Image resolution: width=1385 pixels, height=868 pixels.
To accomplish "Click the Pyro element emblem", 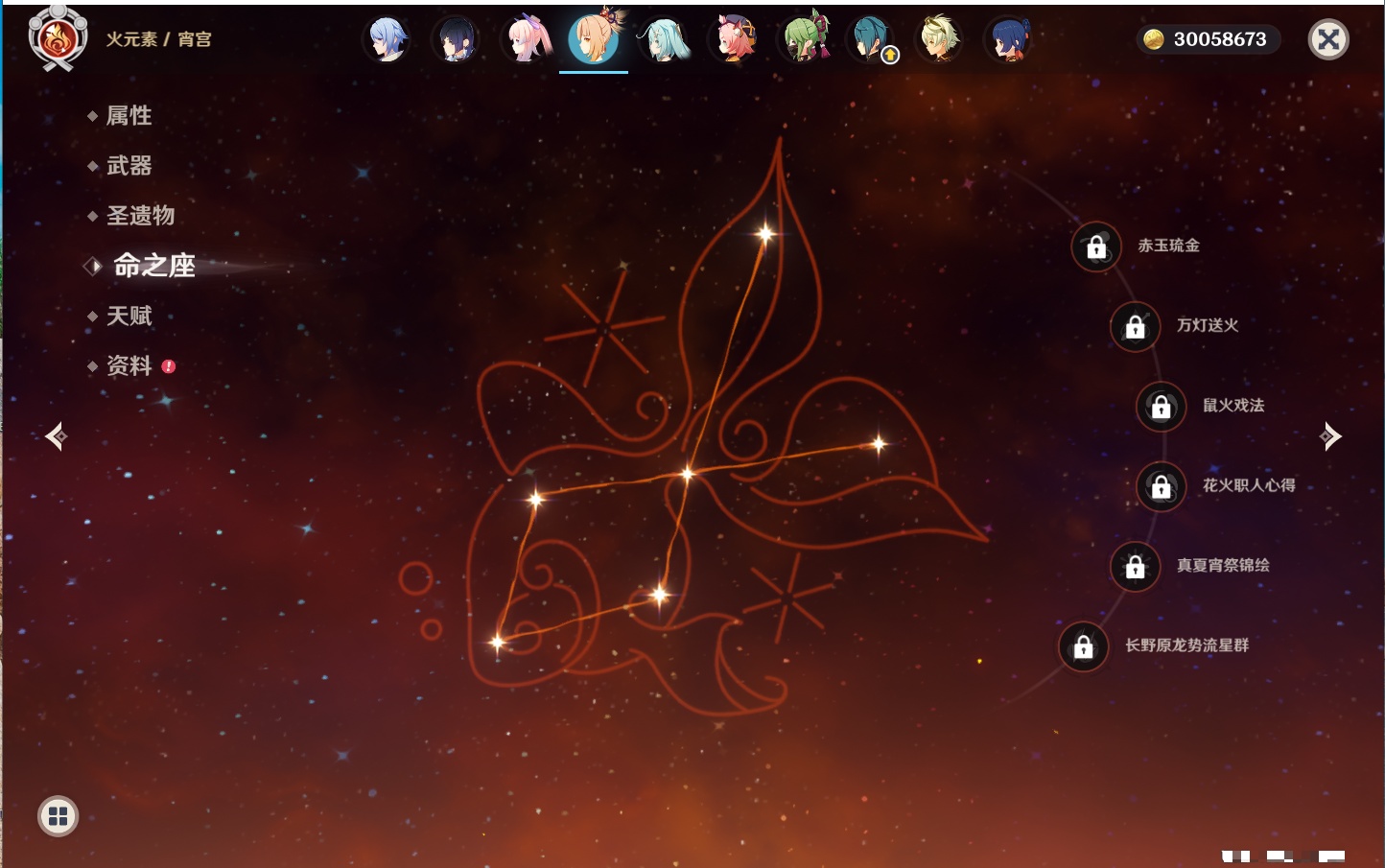I will tap(58, 38).
